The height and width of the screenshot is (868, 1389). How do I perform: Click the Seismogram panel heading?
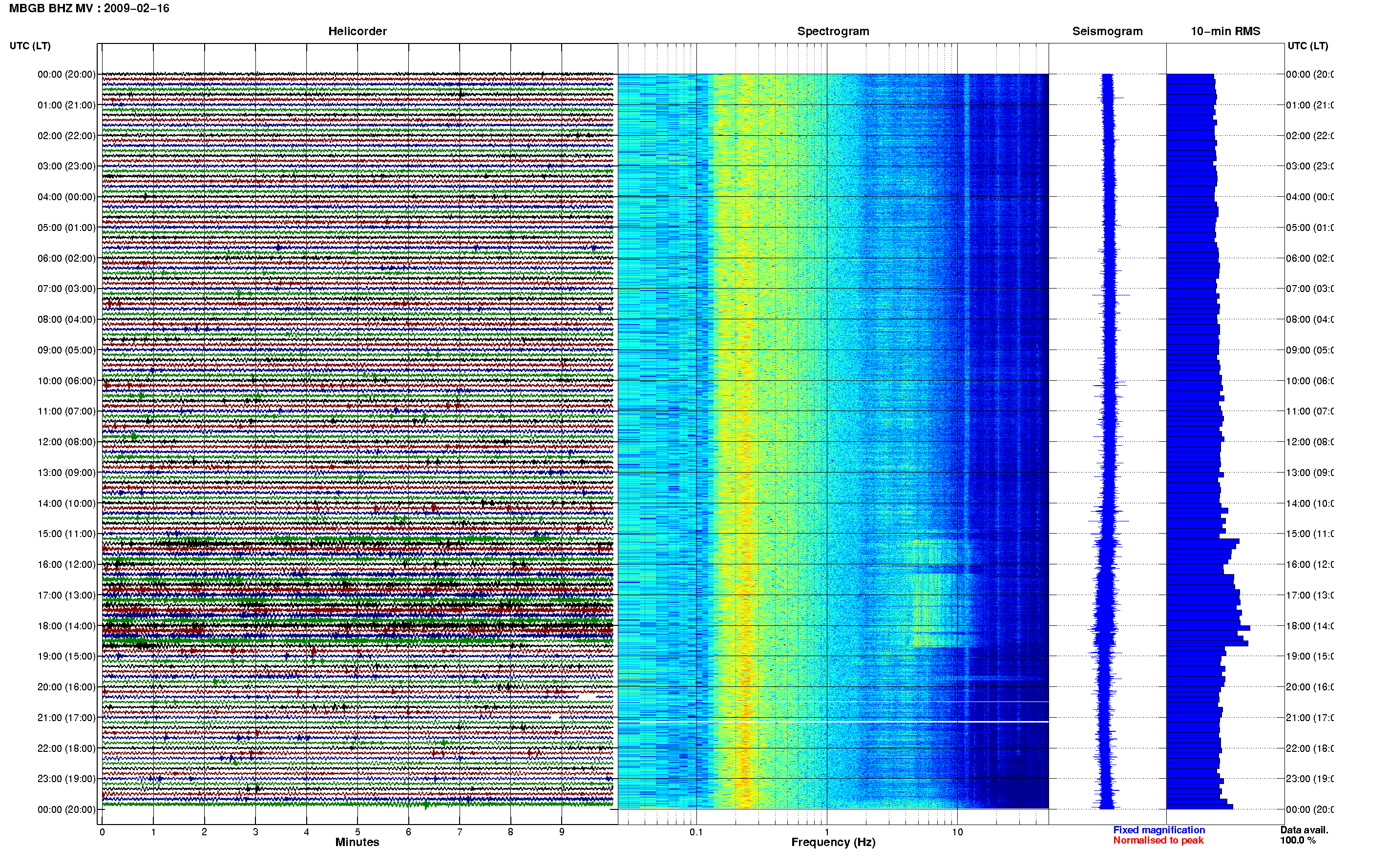pyautogui.click(x=1107, y=31)
